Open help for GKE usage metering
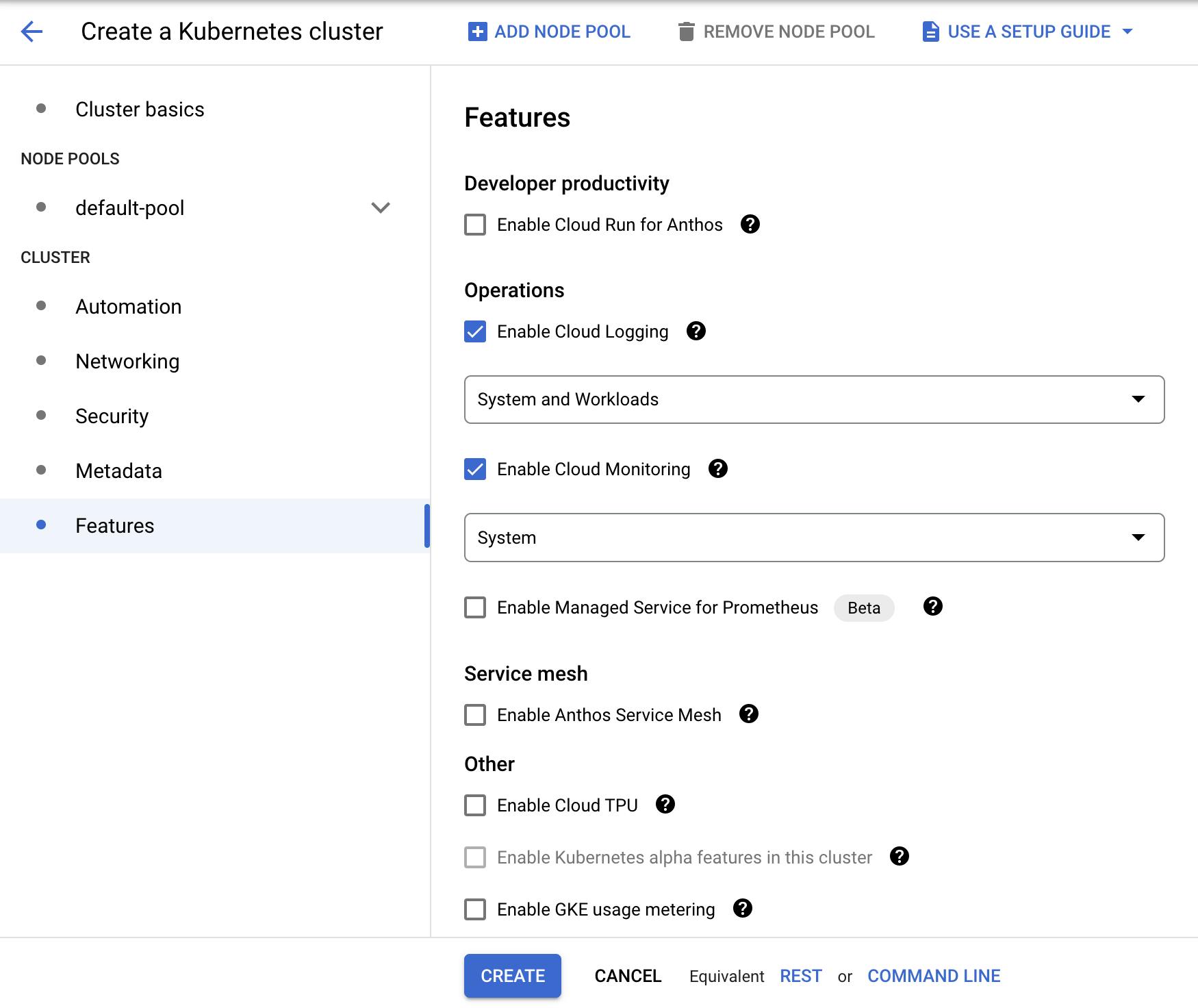This screenshot has width=1198, height=1008. pos(743,909)
